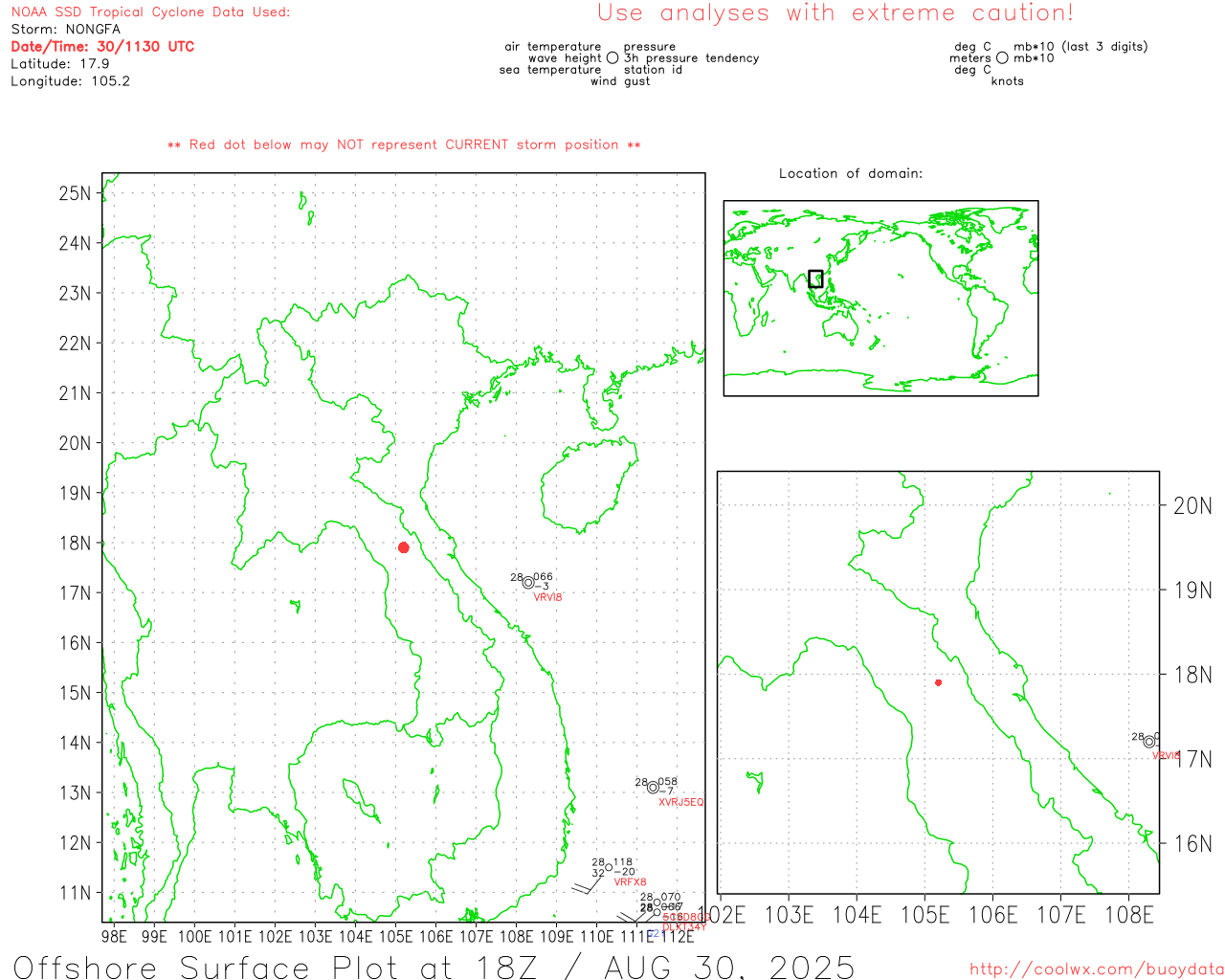Click the 'Latitude: 17.9' value

(x=60, y=64)
